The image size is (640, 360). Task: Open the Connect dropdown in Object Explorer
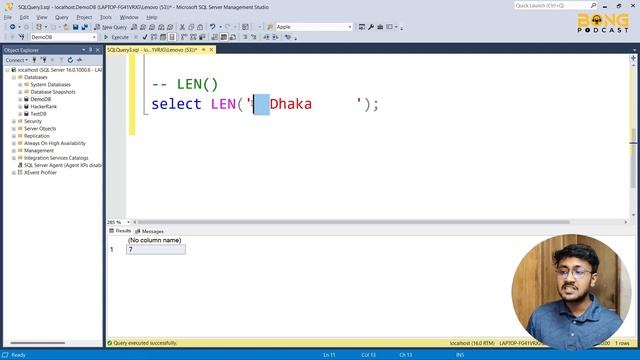pos(17,60)
